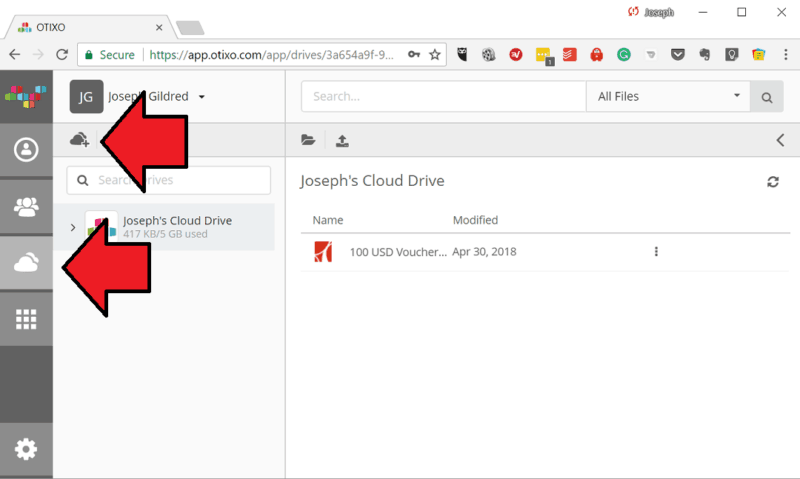This screenshot has width=800, height=479.
Task: Close the OTIXO tab
Action: pyautogui.click(x=159, y=28)
